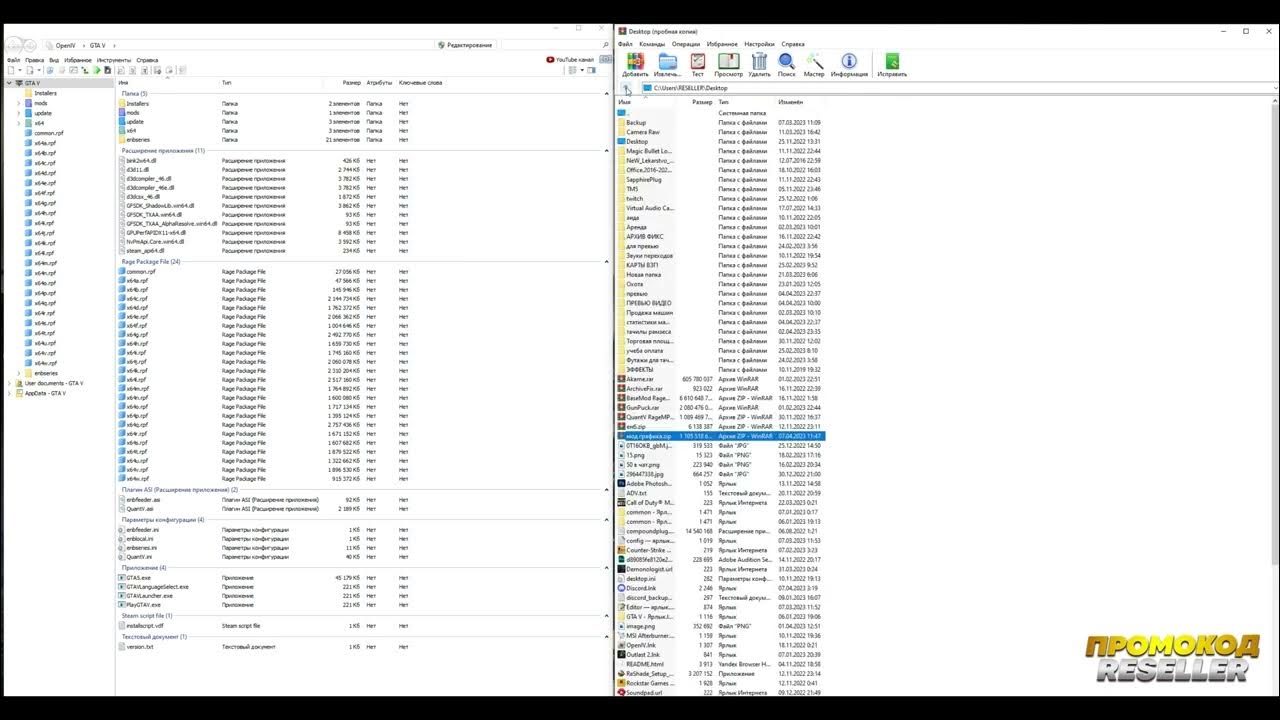Click the save/package install icon in OpenIV toolbar
1280x720 pixels.
coord(107,70)
